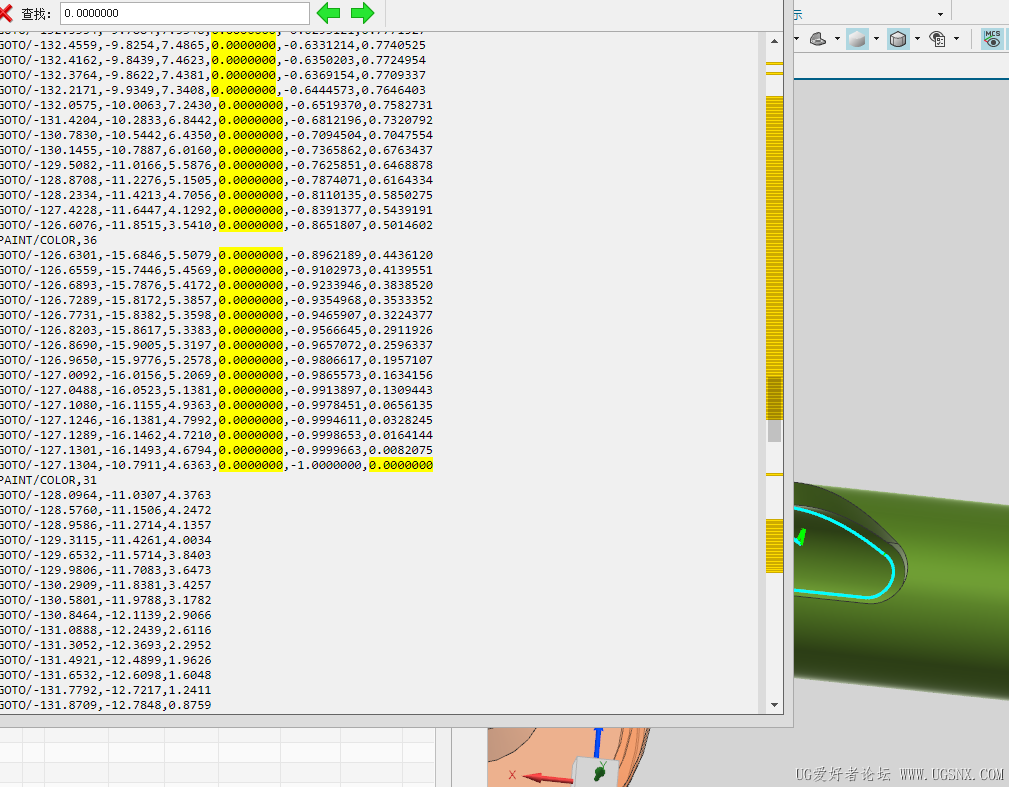Screen dimensions: 1009x787
Task: Open the dropdown next to the section view icon
Action: 837,39
